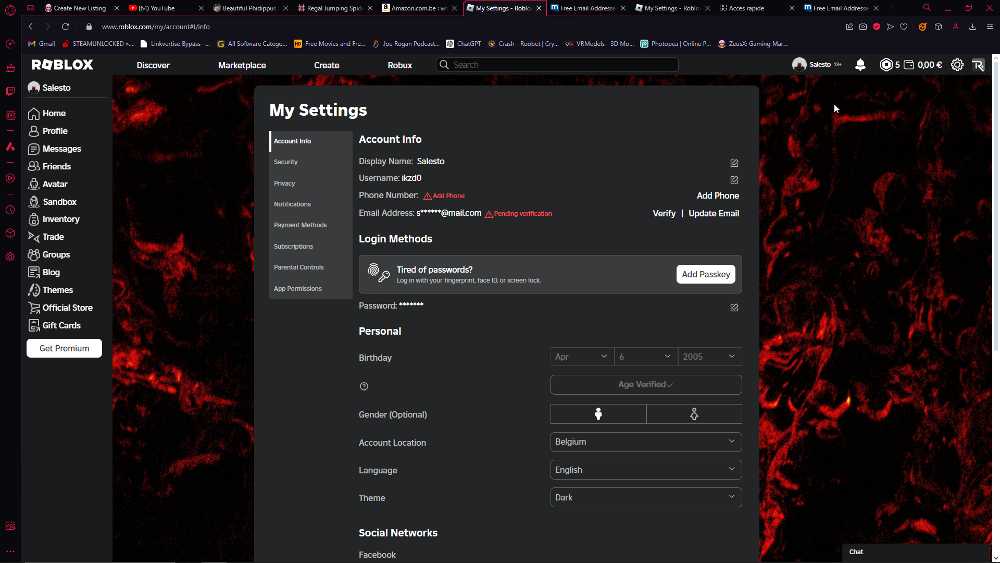Click the Update Email link
Image resolution: width=1000 pixels, height=563 pixels.
pos(713,213)
